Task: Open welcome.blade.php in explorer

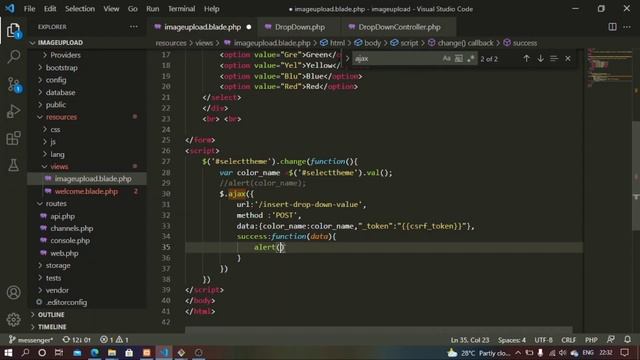Action: tap(86, 191)
